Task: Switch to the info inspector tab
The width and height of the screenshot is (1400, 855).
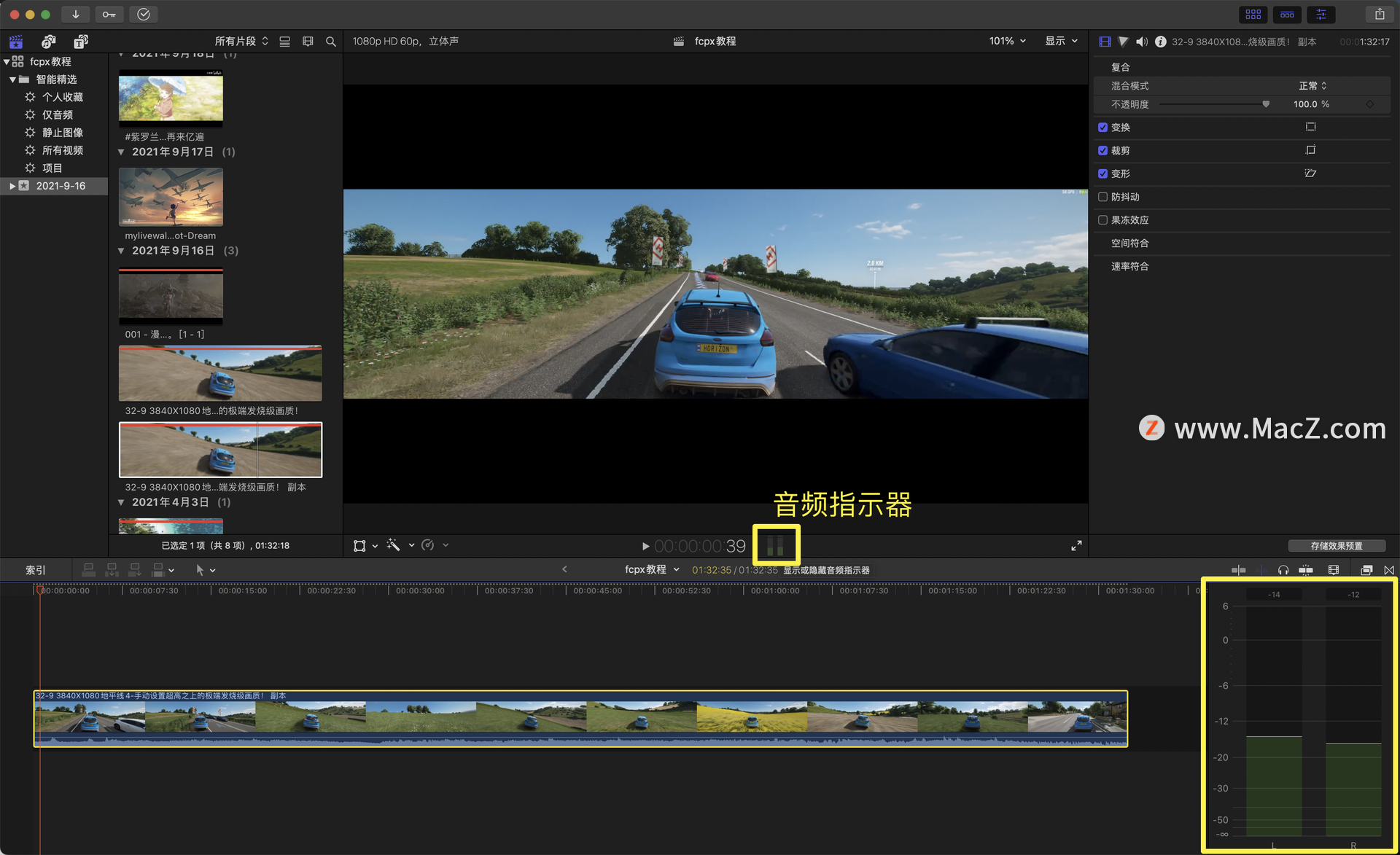Action: click(x=1160, y=42)
